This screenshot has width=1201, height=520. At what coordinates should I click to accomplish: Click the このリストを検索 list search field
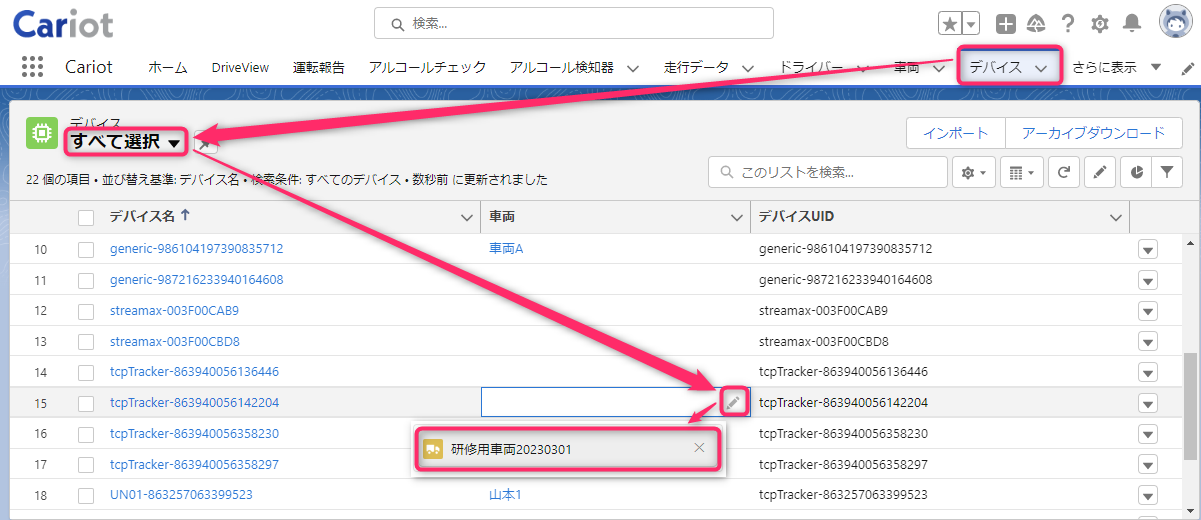(828, 172)
